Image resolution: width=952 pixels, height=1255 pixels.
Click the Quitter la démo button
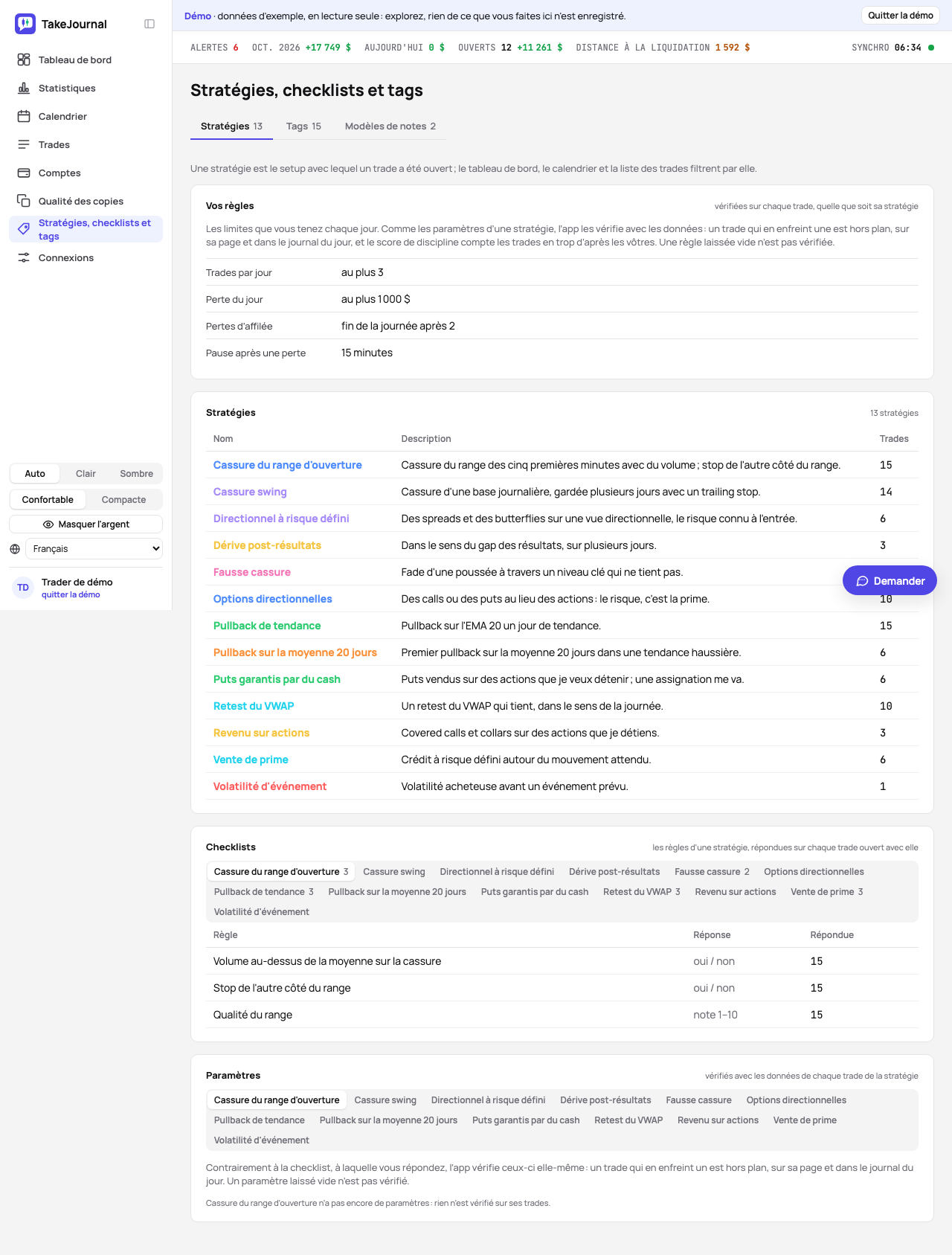pos(901,16)
